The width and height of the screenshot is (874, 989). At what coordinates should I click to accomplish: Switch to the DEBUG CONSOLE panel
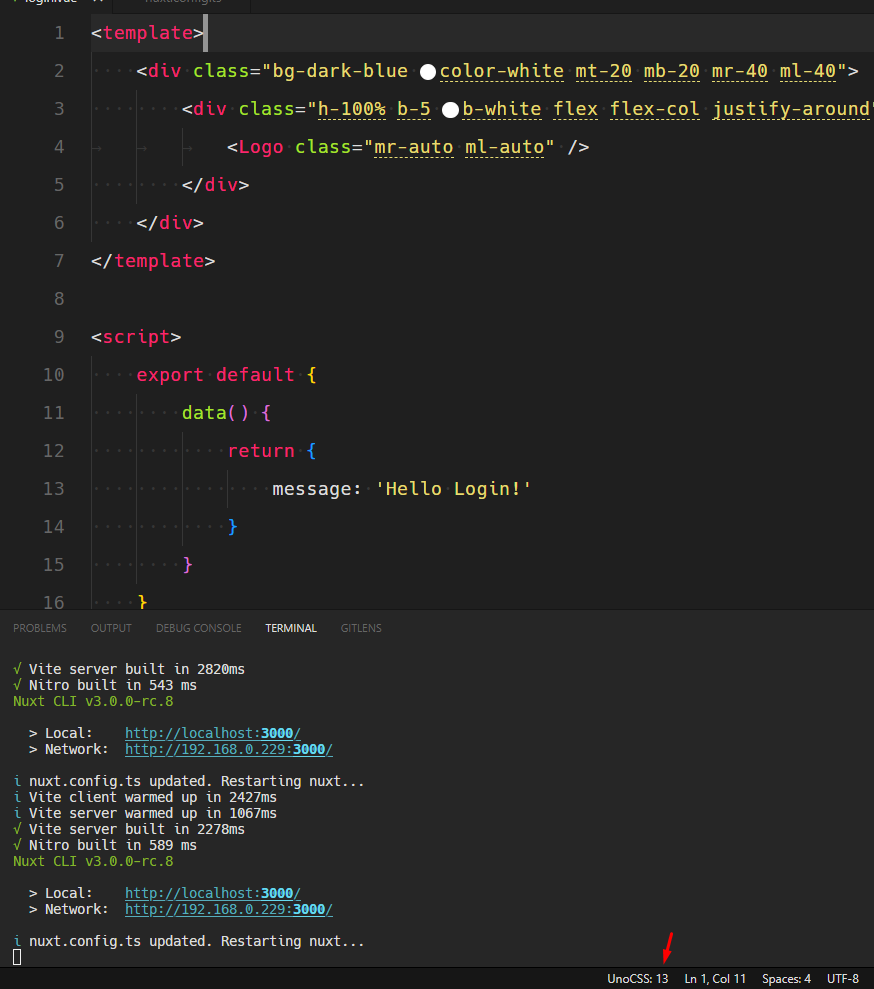tap(198, 628)
